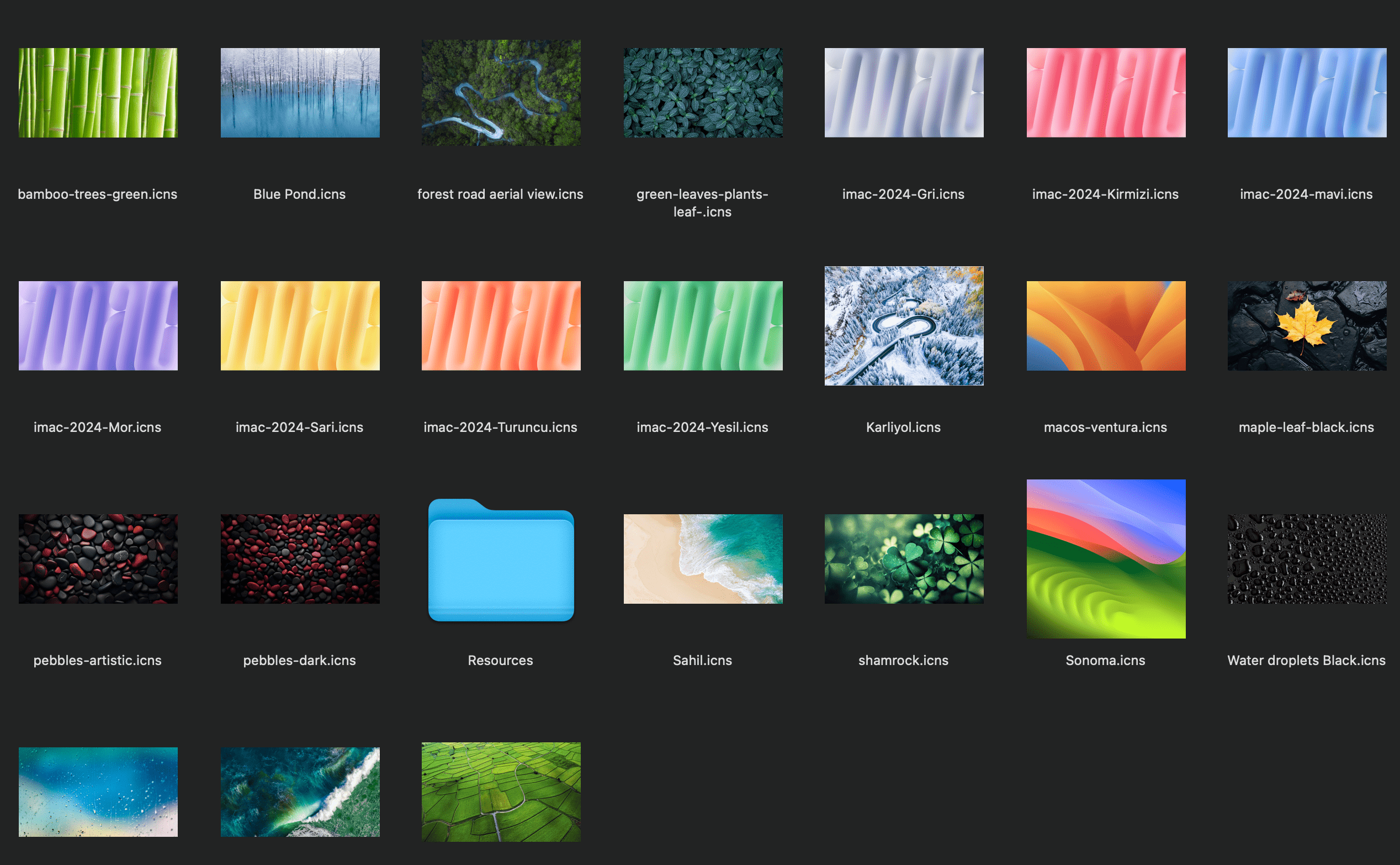Select the bamboo-trees-green.icns thumbnail
Viewport: 1400px width, 865px height.
pos(98,93)
